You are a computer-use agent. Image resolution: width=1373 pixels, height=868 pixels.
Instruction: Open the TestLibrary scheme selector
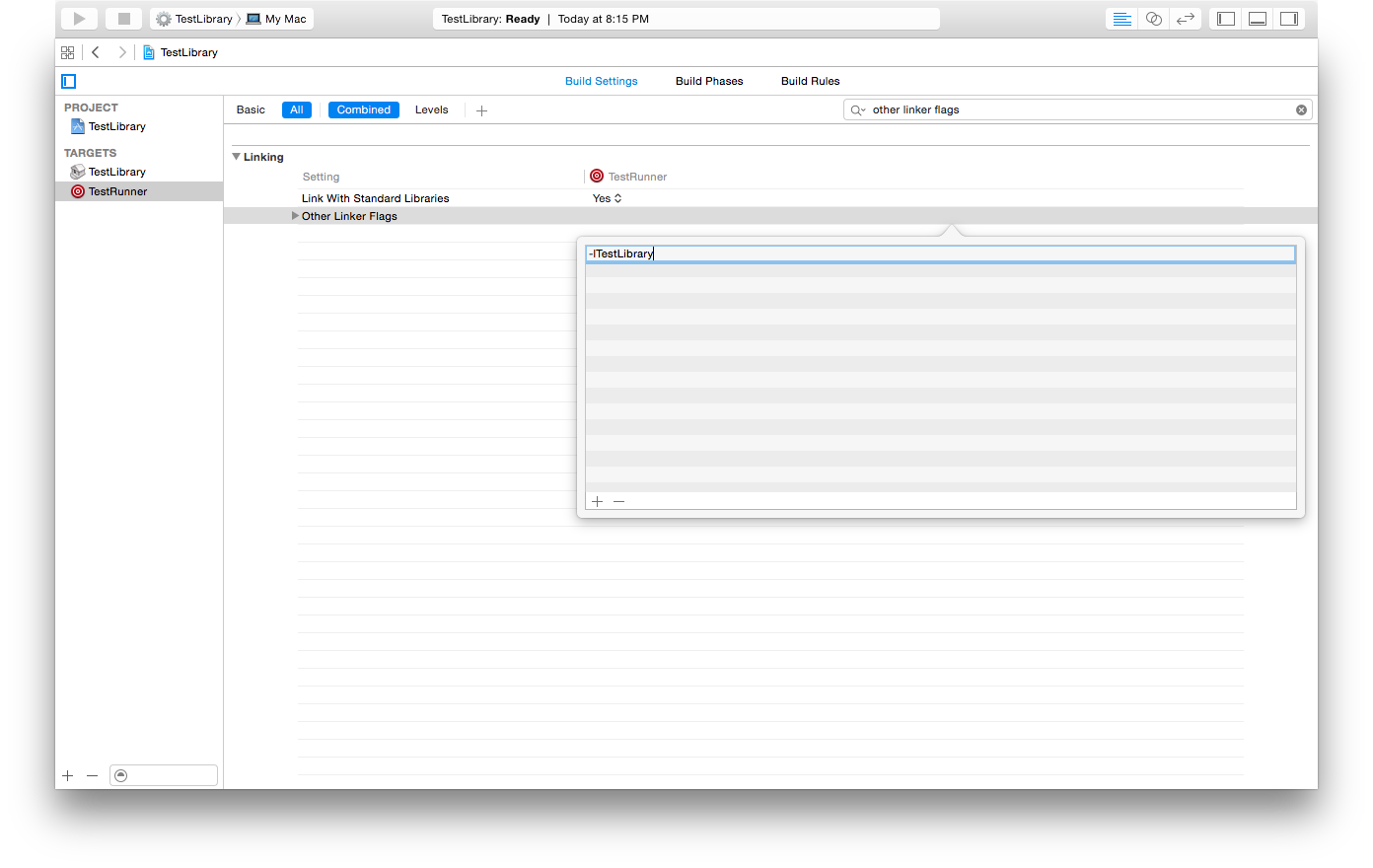pos(194,19)
